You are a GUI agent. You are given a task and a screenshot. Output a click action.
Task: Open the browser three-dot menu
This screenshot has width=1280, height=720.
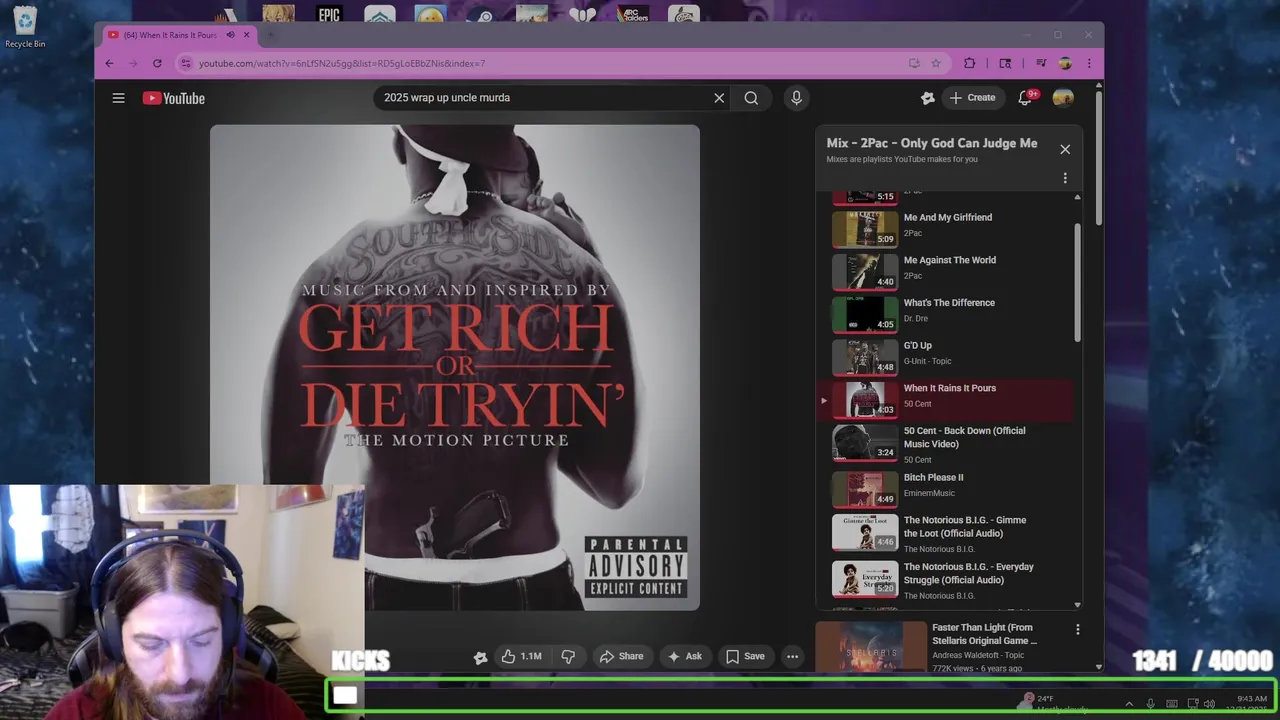pyautogui.click(x=1089, y=63)
